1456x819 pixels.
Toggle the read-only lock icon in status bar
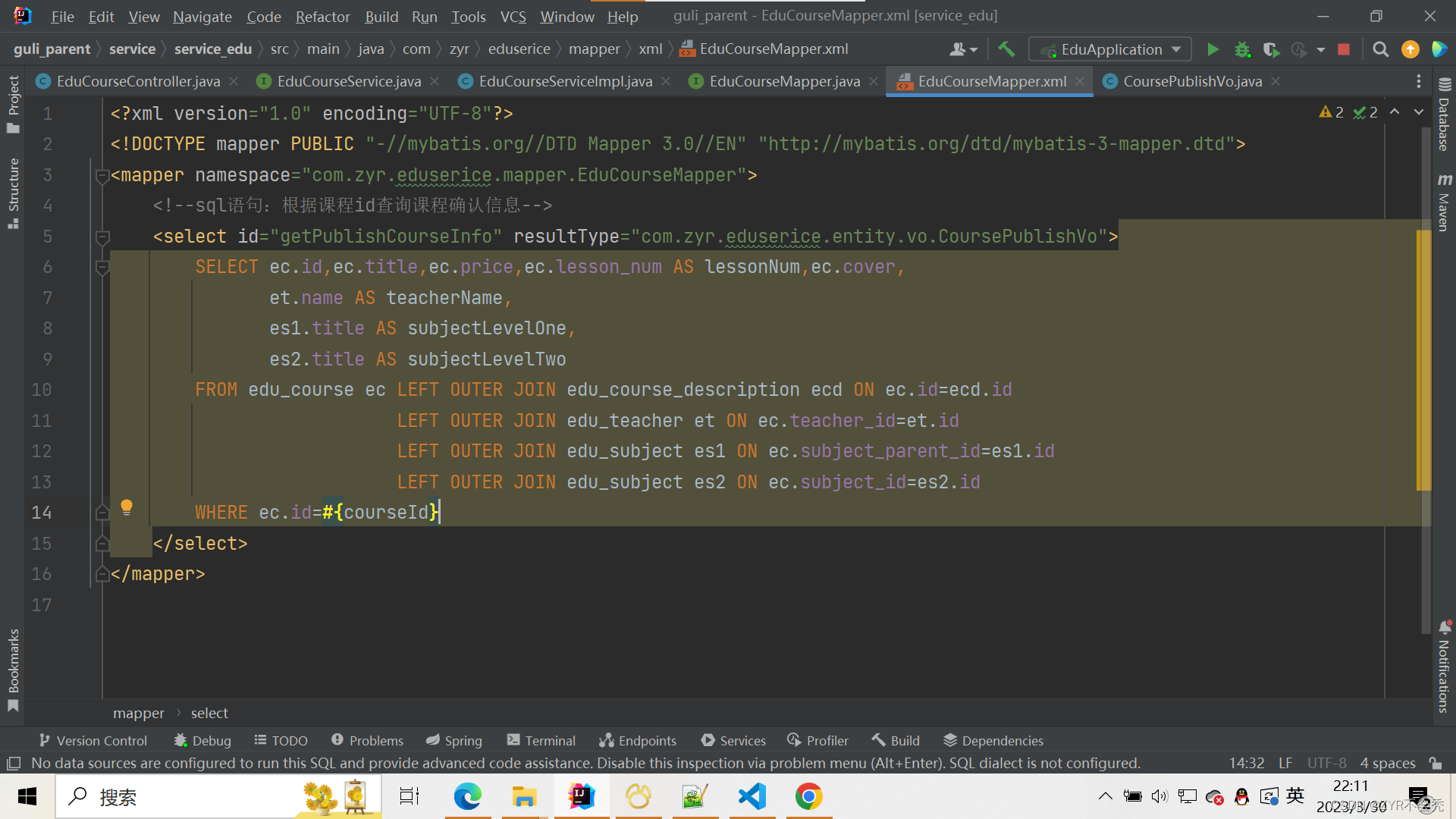pos(1435,763)
